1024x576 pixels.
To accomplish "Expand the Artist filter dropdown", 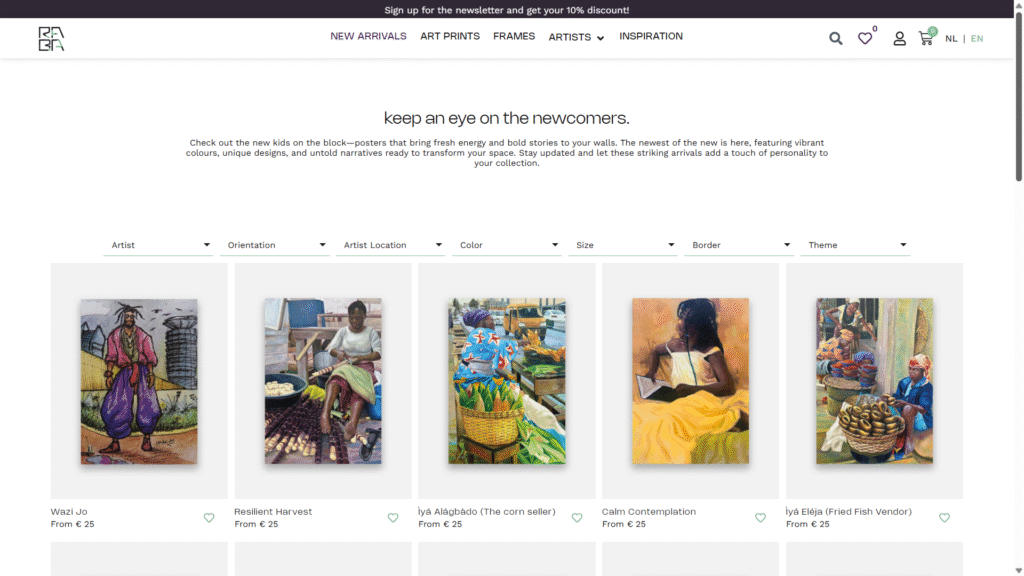I will (160, 245).
